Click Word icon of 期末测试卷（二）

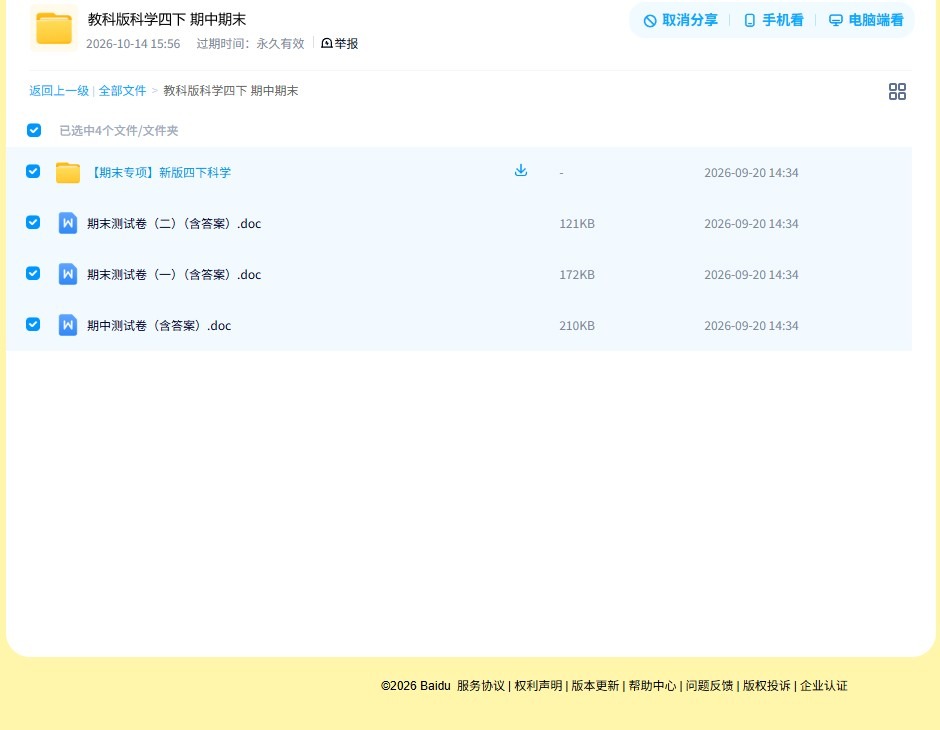pos(68,224)
